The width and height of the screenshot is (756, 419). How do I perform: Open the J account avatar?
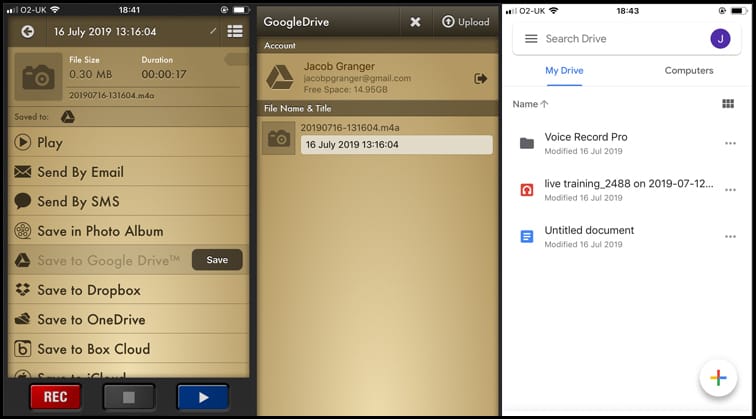click(720, 39)
